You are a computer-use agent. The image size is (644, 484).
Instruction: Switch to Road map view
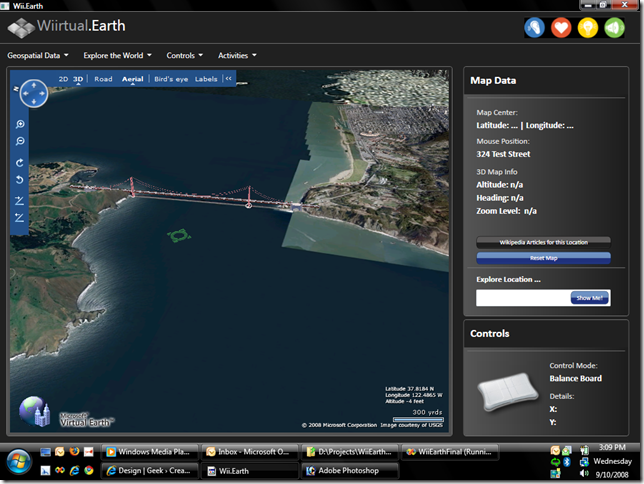tap(103, 78)
